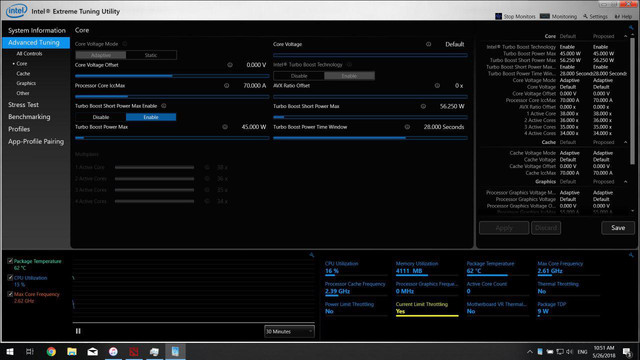This screenshot has height=360, width=640.
Task: Click the summary panel vertical scrollbar
Action: tap(633, 102)
